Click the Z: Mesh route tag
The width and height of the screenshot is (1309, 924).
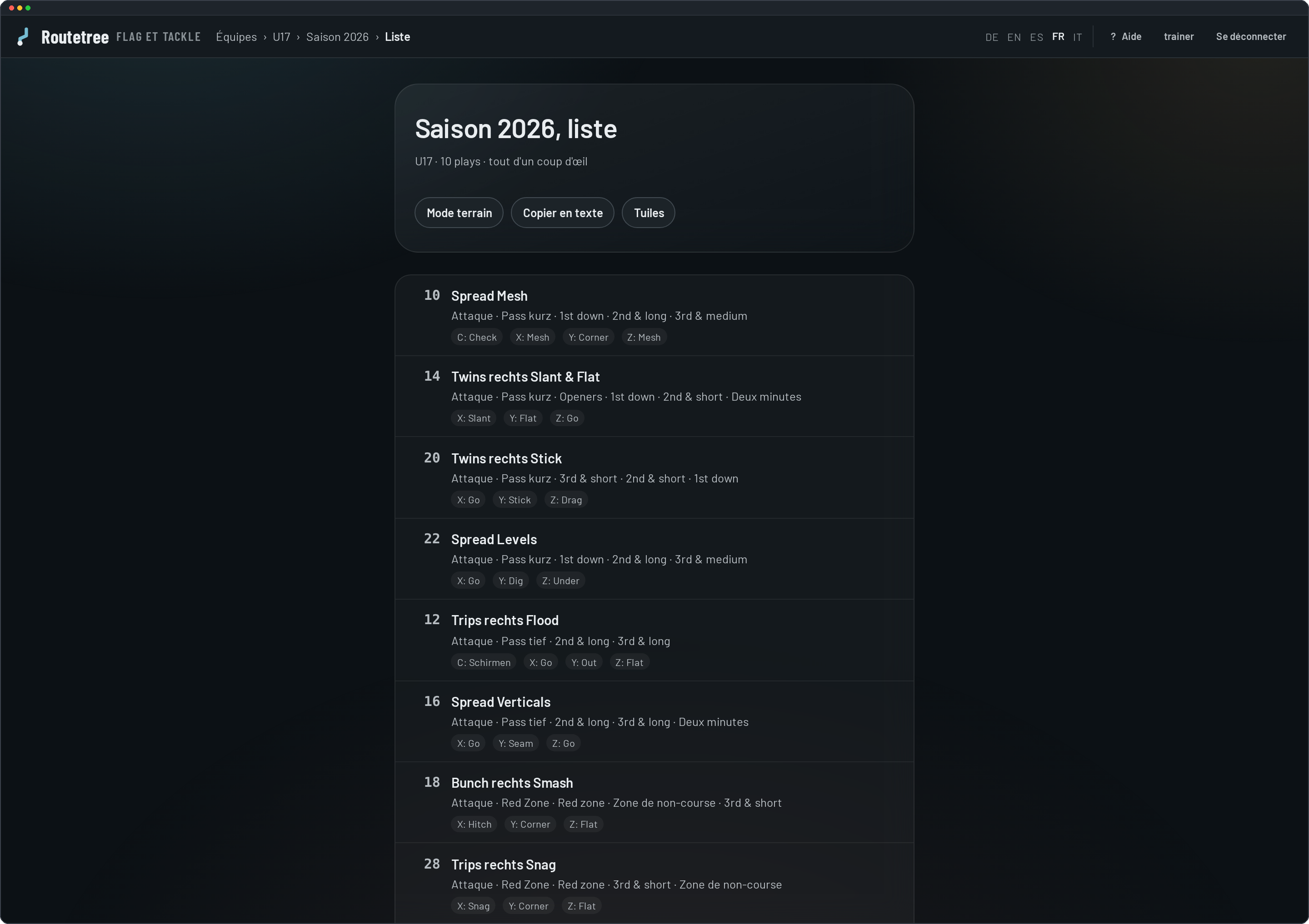point(644,337)
